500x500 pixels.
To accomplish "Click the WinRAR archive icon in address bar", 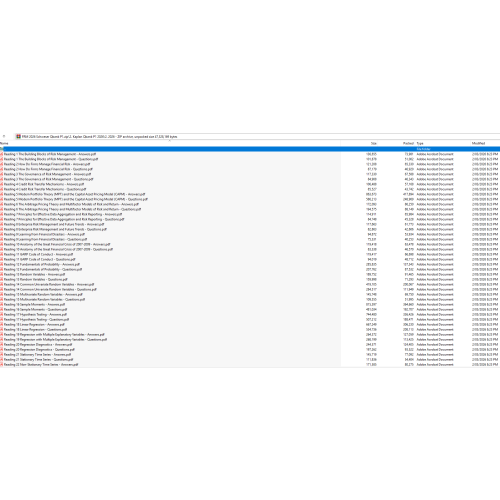I will pyautogui.click(x=19, y=136).
